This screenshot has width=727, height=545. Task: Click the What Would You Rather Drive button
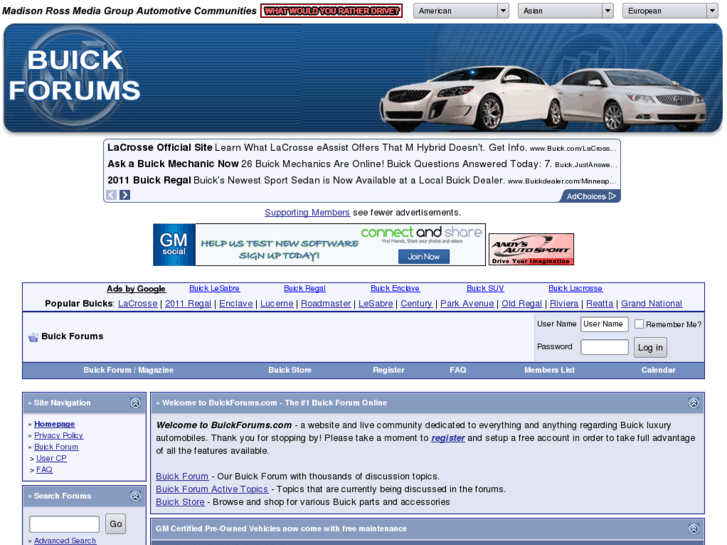(332, 11)
